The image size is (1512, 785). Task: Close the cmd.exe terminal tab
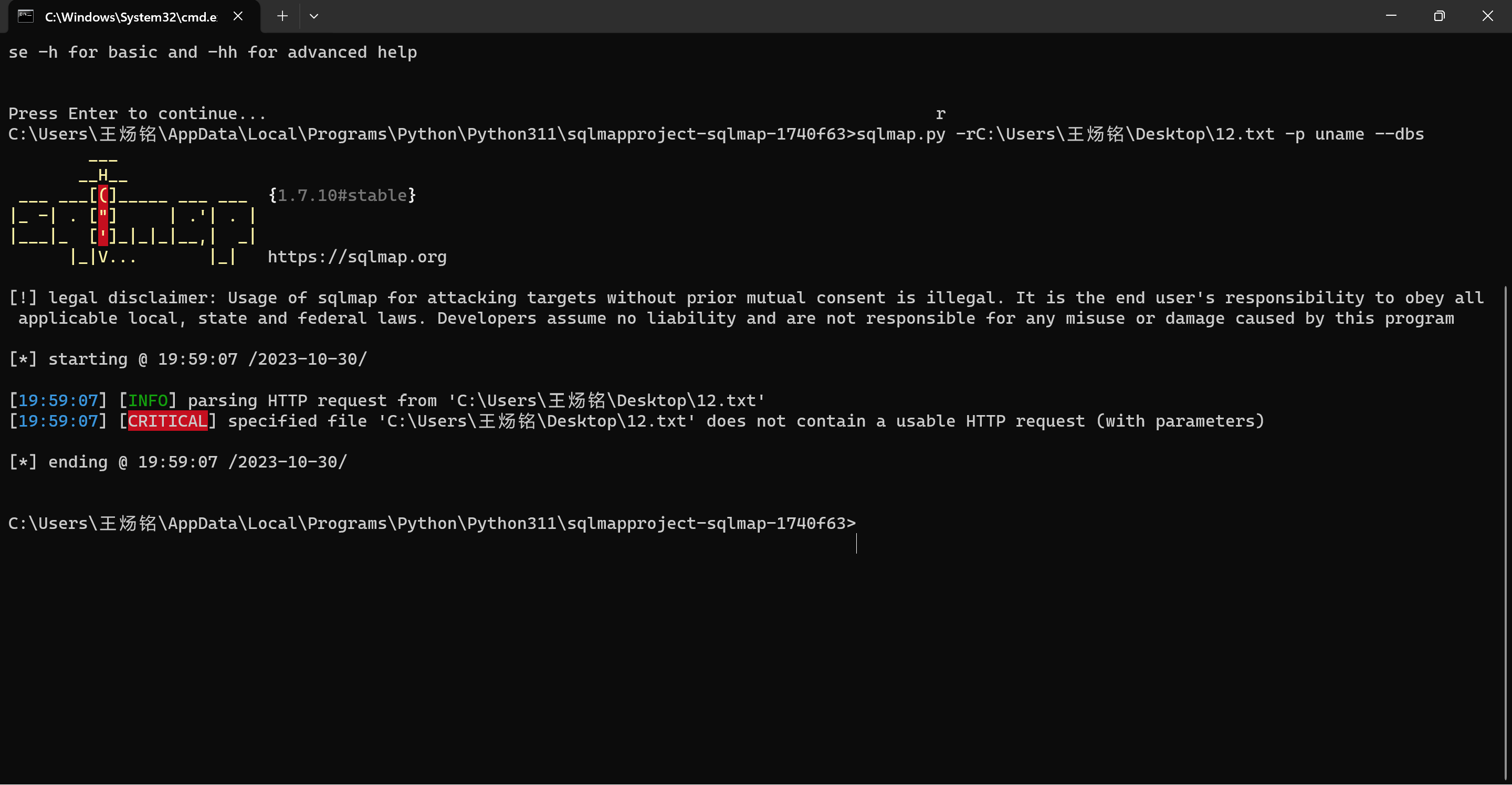click(238, 16)
